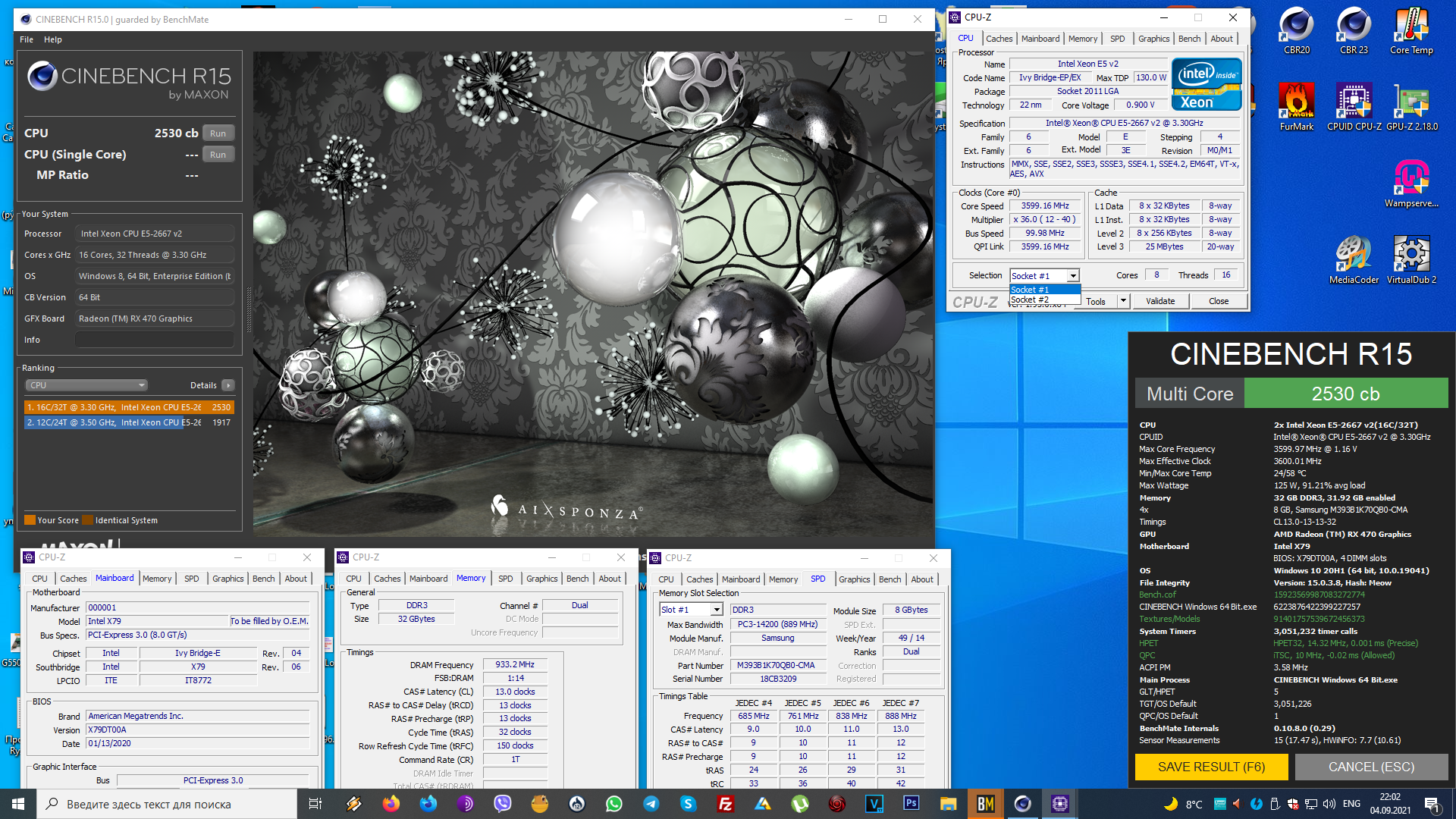Select SPD tab in CPU-Z Memory window
Viewport: 1456px width, 819px height.
point(505,579)
